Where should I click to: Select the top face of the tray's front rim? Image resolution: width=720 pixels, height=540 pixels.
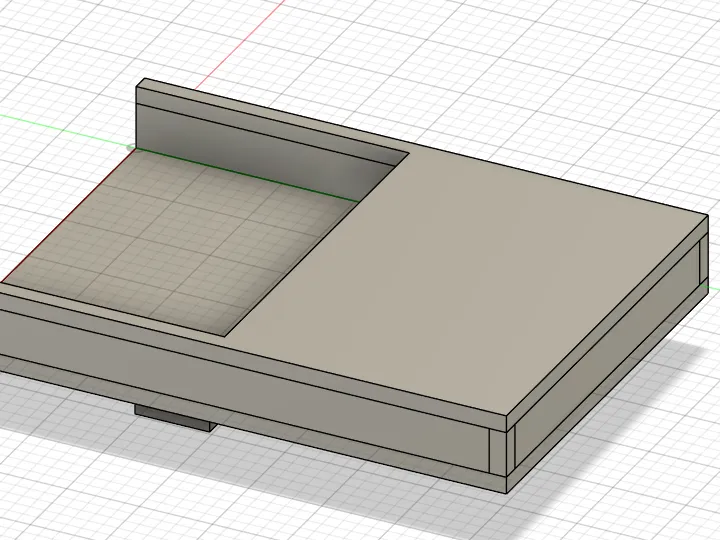(115, 310)
